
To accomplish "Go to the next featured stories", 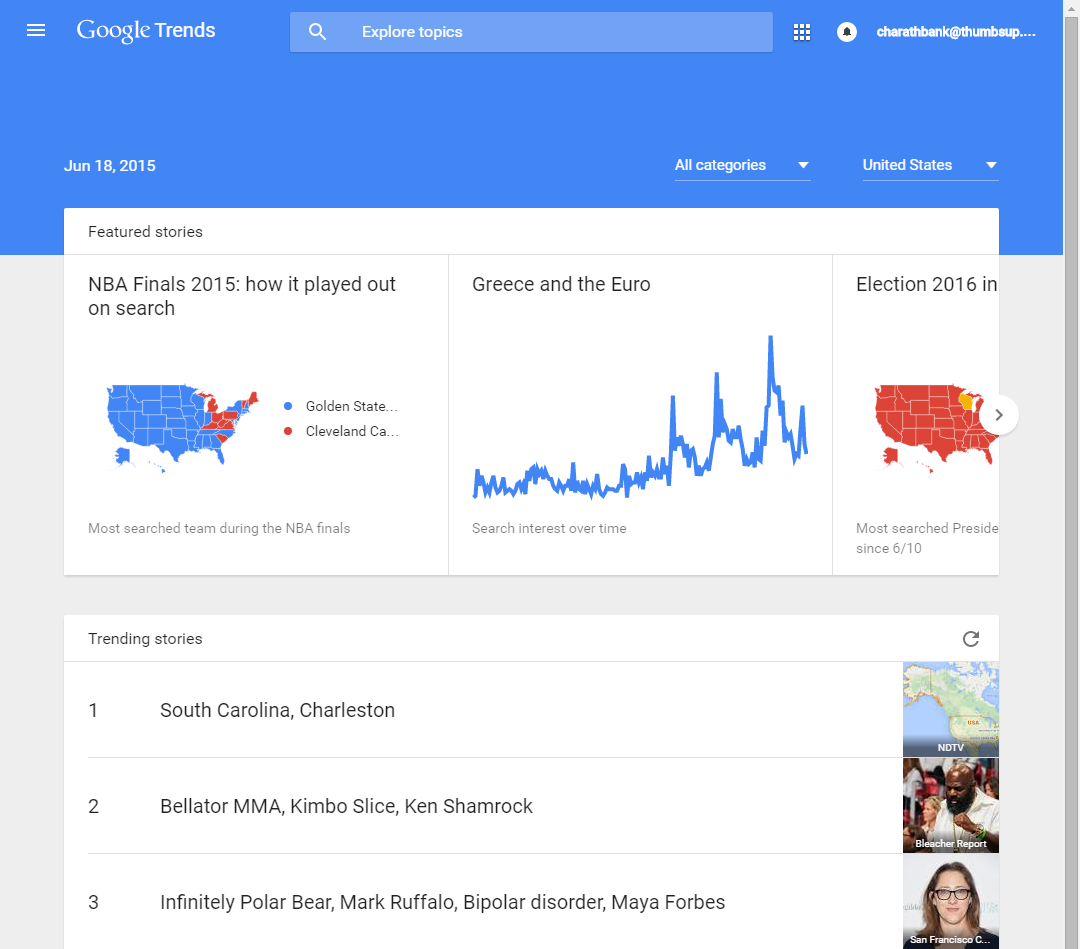I will point(998,415).
